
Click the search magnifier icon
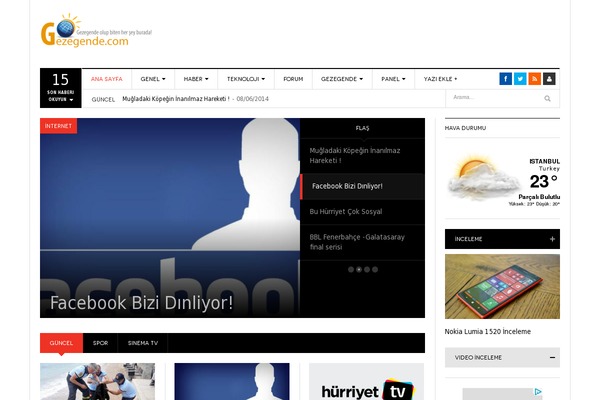click(548, 99)
